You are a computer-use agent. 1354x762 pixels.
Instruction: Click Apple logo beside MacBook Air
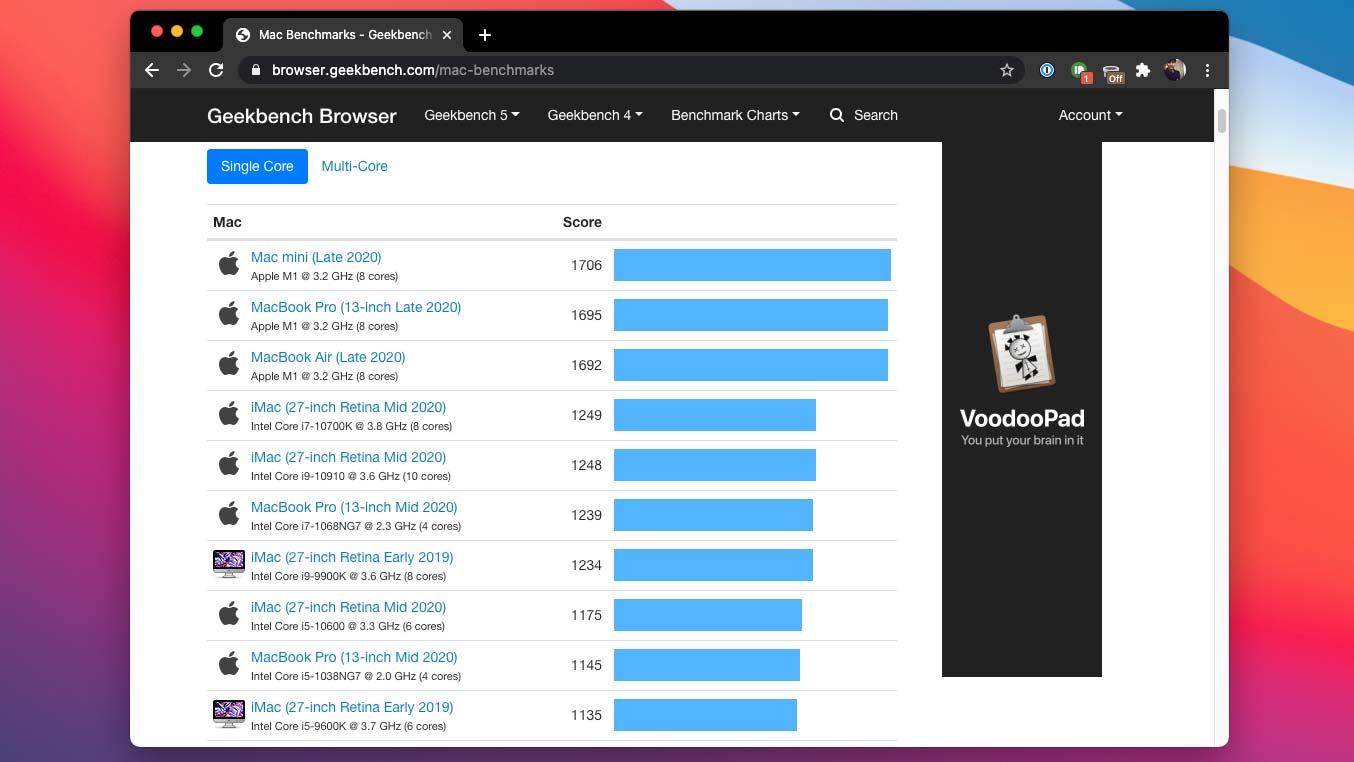[x=229, y=364]
